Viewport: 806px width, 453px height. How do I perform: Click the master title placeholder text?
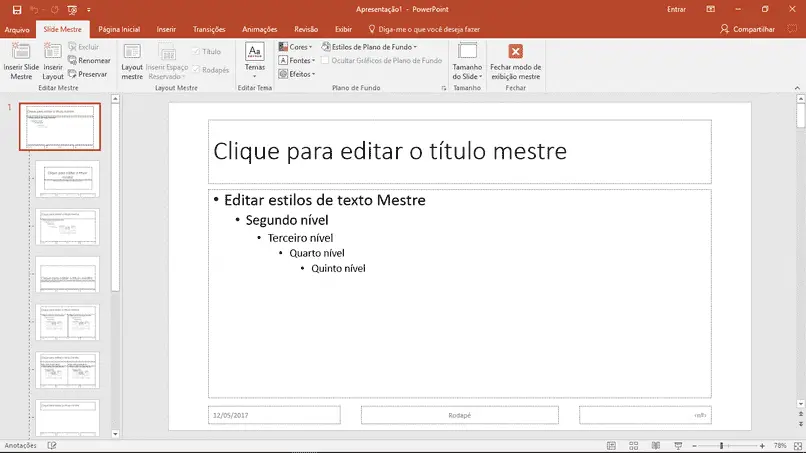tap(390, 151)
